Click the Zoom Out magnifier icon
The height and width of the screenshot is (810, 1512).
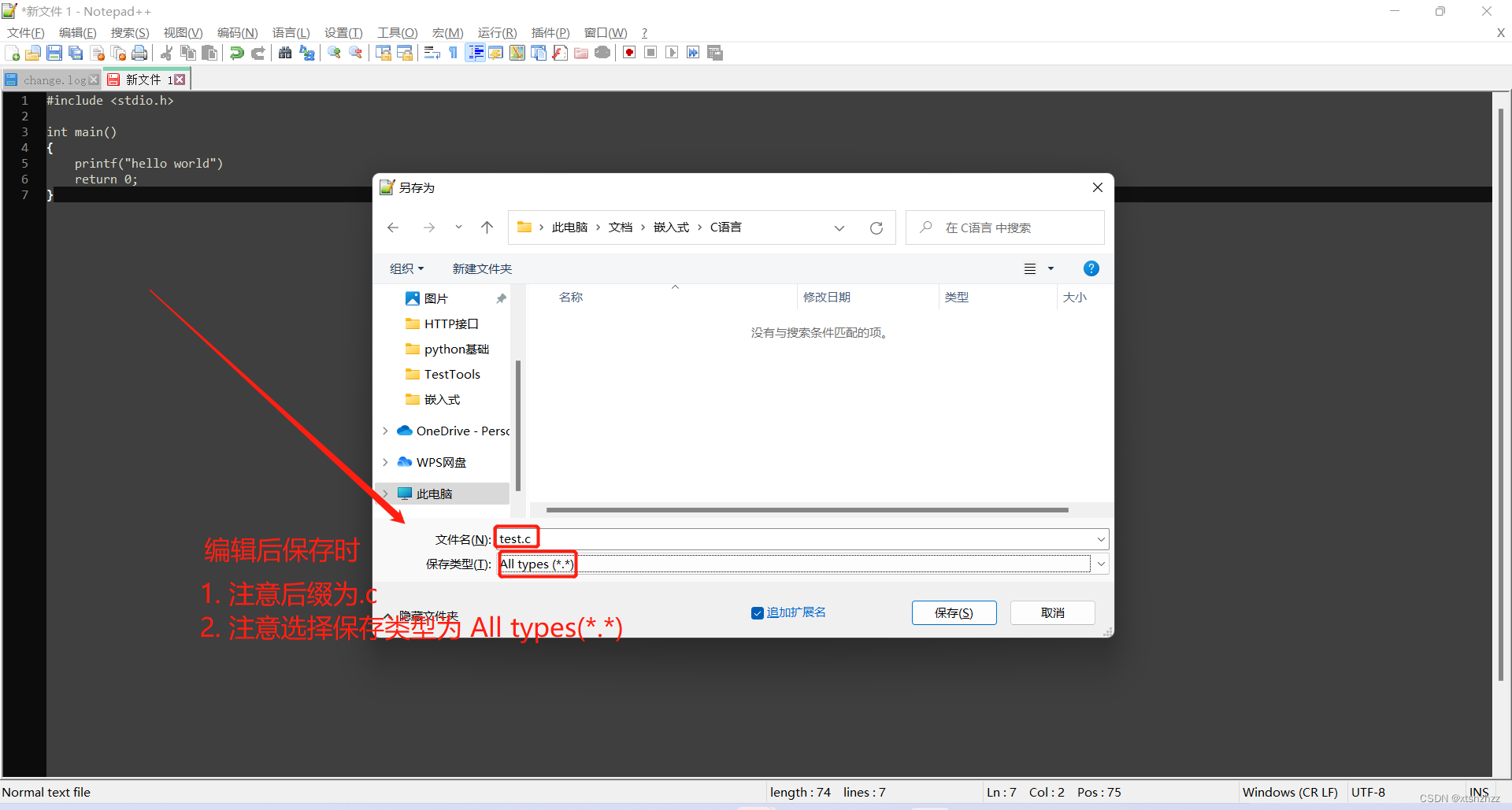tap(355, 53)
